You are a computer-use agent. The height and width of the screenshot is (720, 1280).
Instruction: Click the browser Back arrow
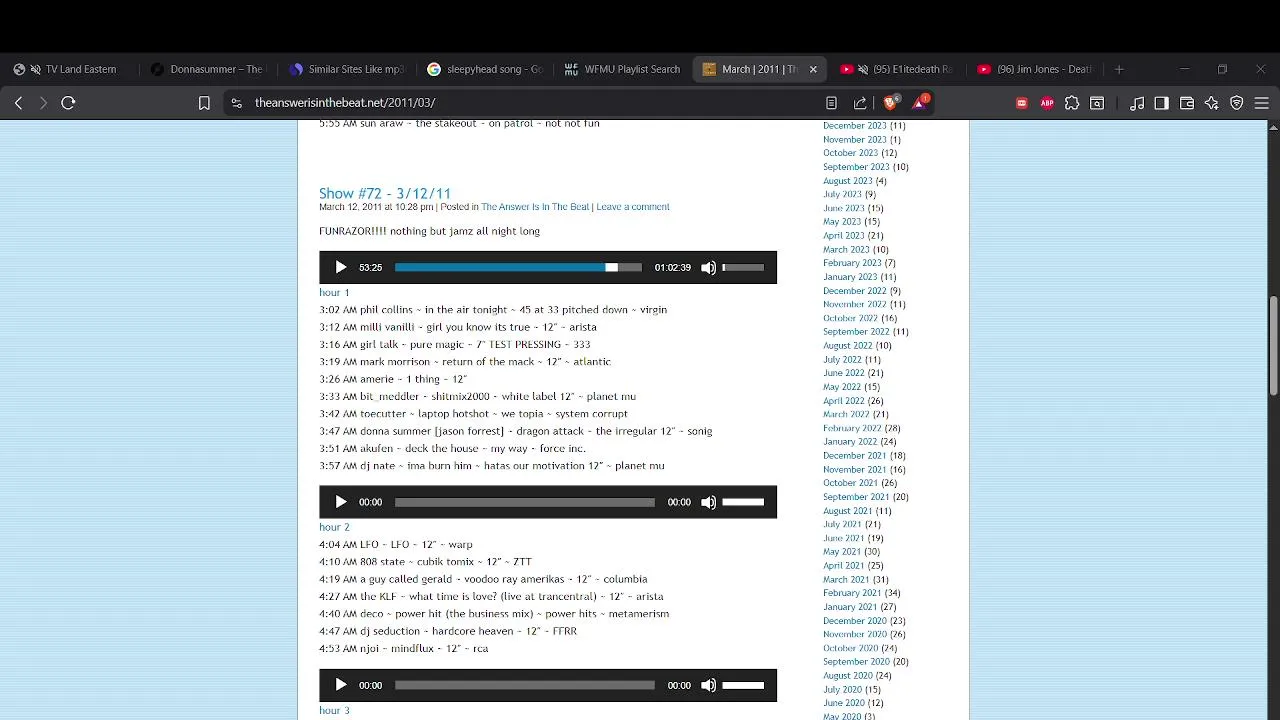18,103
